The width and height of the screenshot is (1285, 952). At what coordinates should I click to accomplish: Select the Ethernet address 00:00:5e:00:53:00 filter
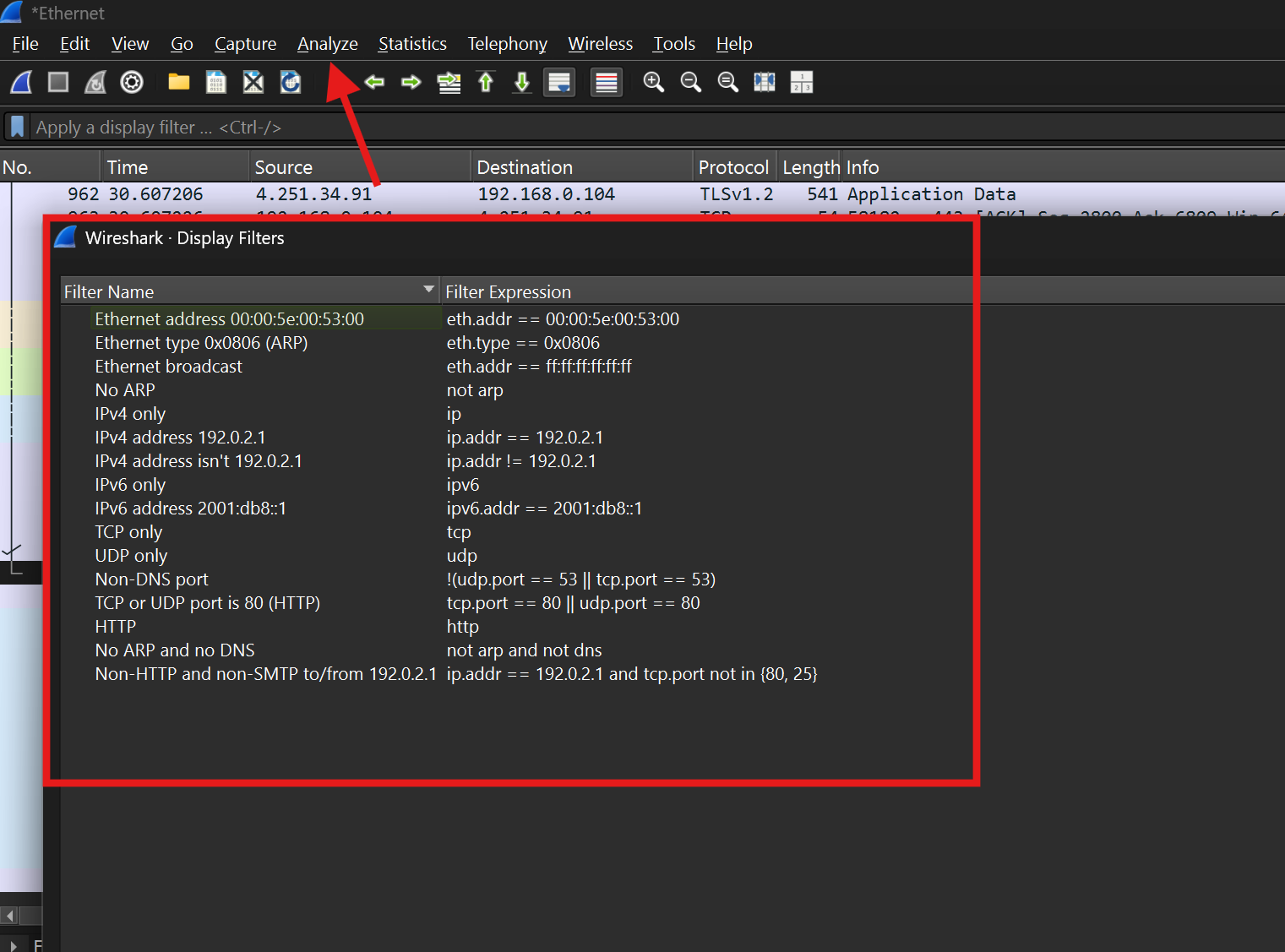229,319
